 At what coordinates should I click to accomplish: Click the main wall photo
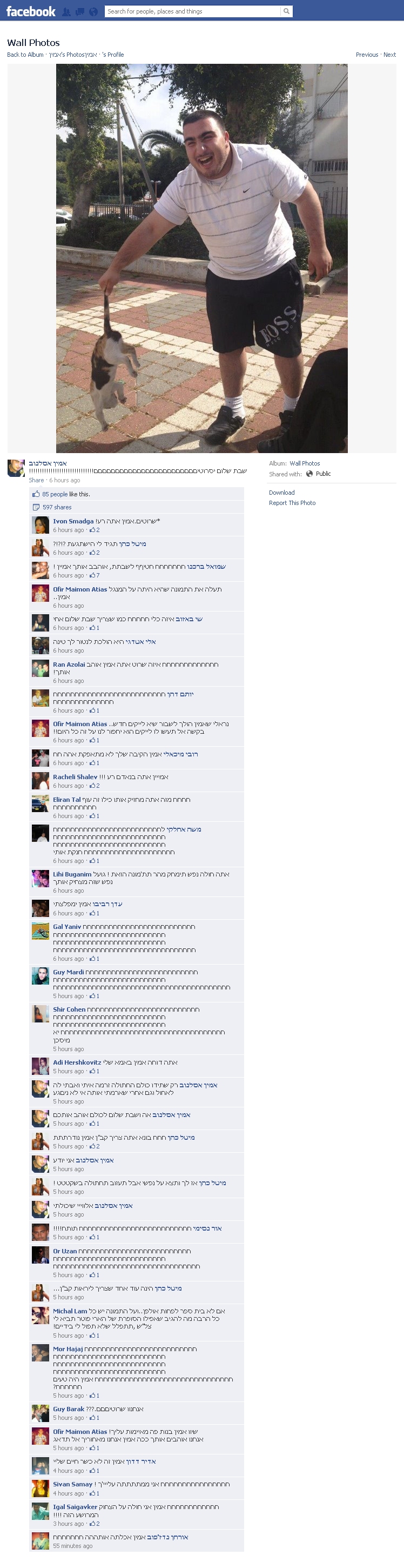click(202, 258)
